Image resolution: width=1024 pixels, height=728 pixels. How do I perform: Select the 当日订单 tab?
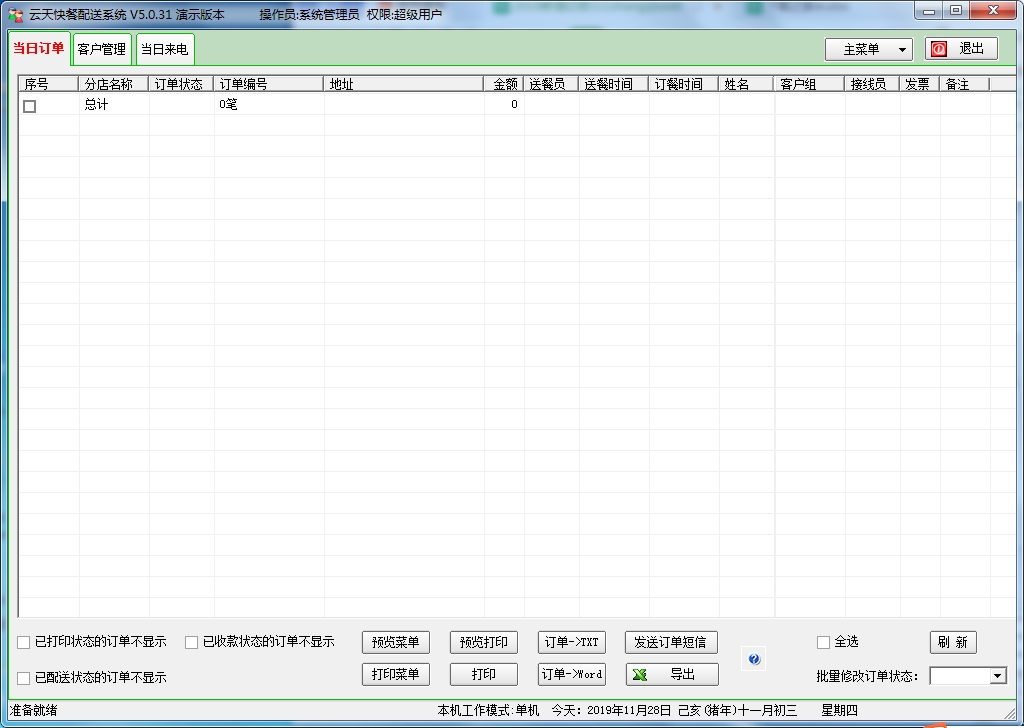click(x=39, y=48)
